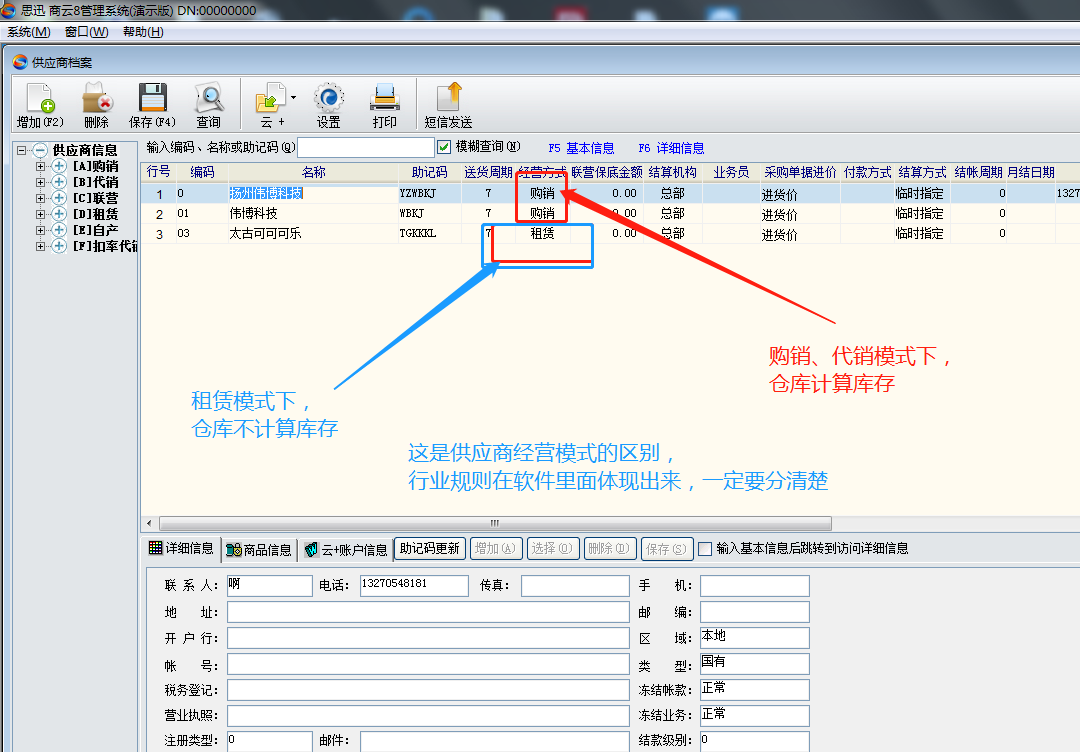Image resolution: width=1080 pixels, height=752 pixels.
Task: Click the 助记码更新 button
Action: [x=429, y=548]
